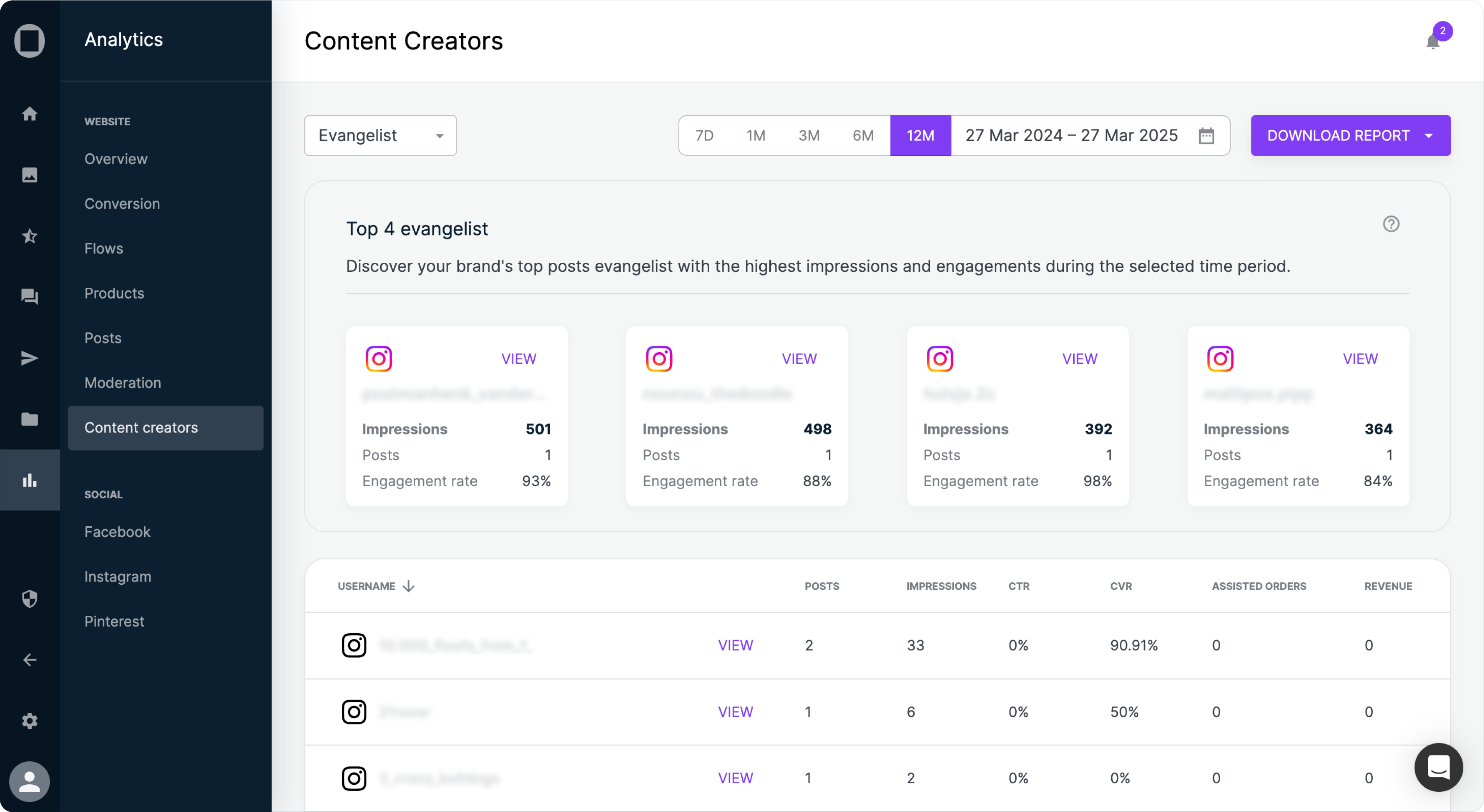Select the 3M time range

809,135
